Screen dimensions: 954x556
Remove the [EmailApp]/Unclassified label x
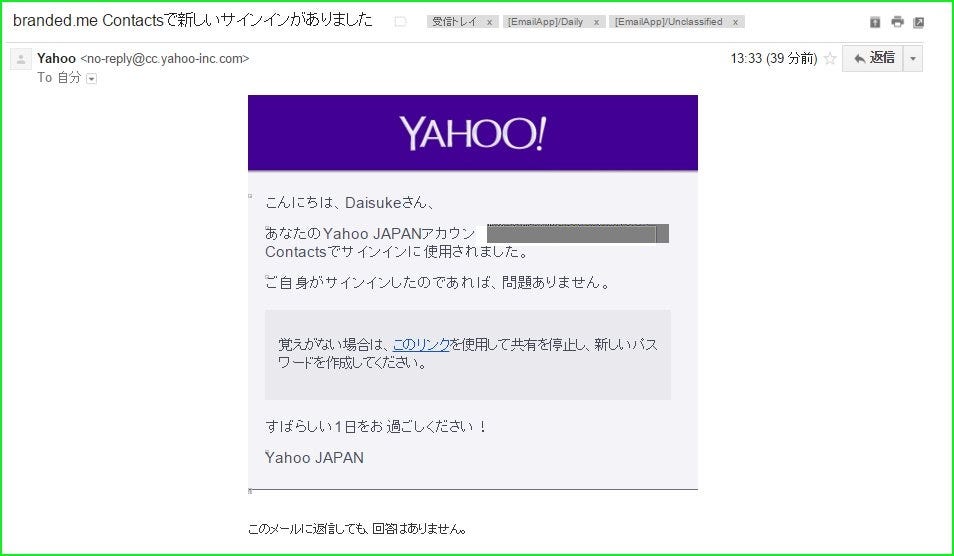[x=736, y=22]
